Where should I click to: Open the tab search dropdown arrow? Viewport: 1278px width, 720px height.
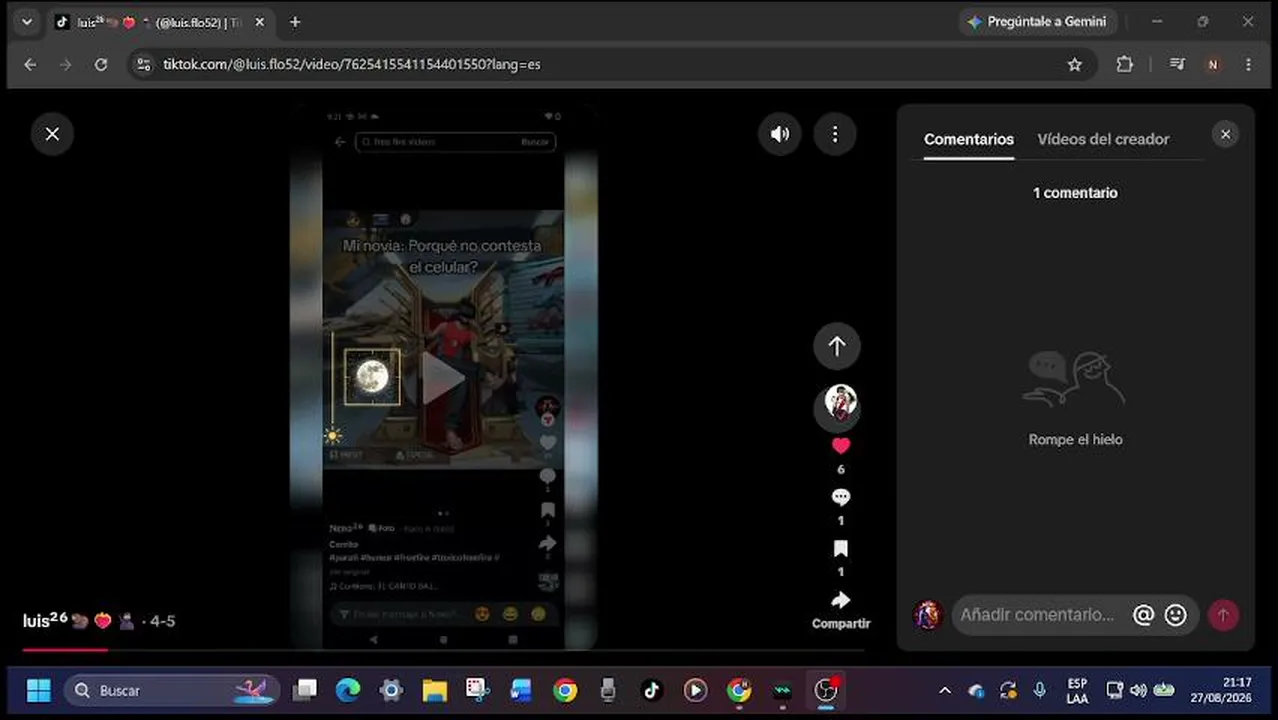click(x=27, y=22)
